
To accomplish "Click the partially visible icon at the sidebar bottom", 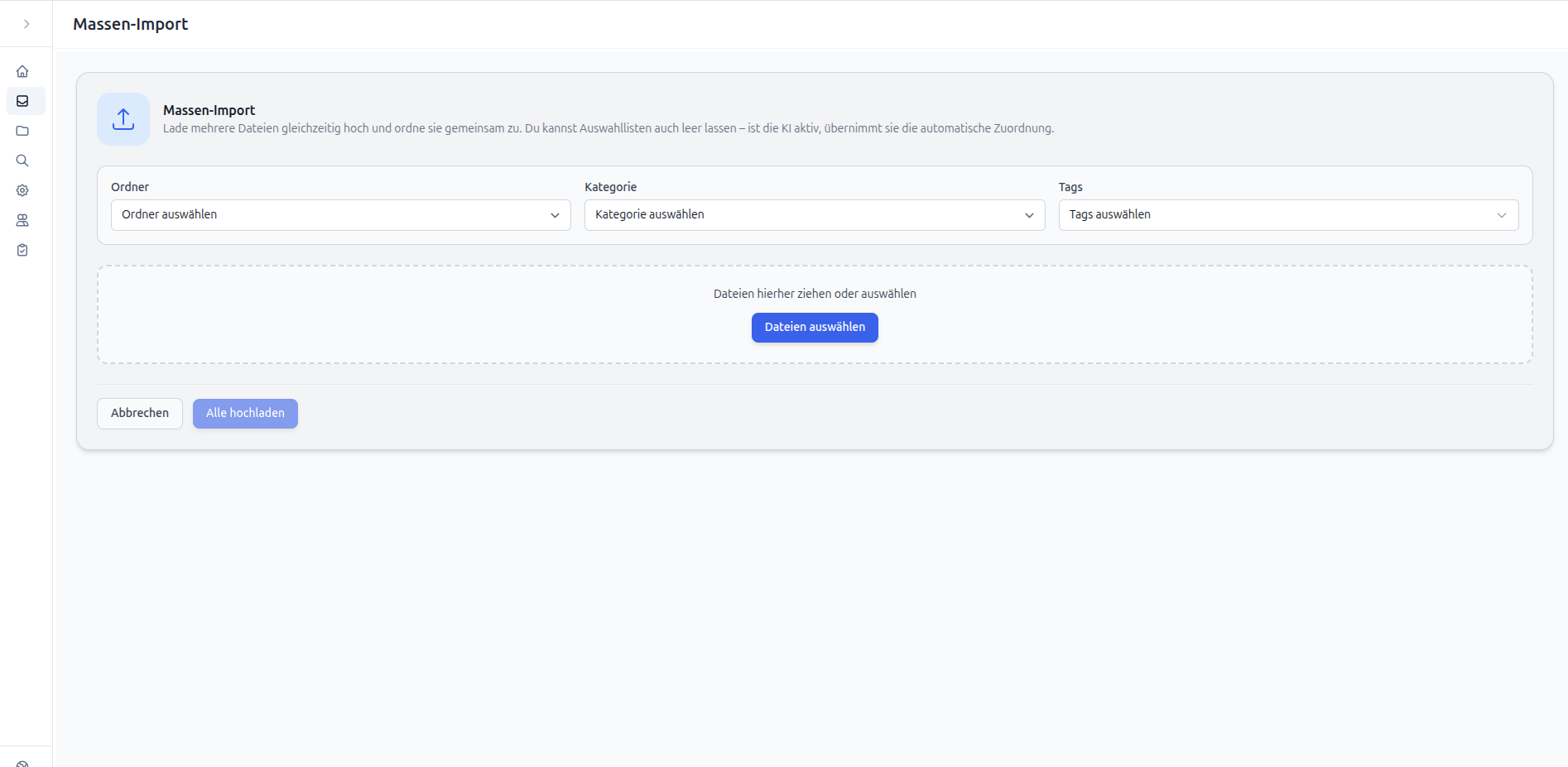I will [x=22, y=764].
